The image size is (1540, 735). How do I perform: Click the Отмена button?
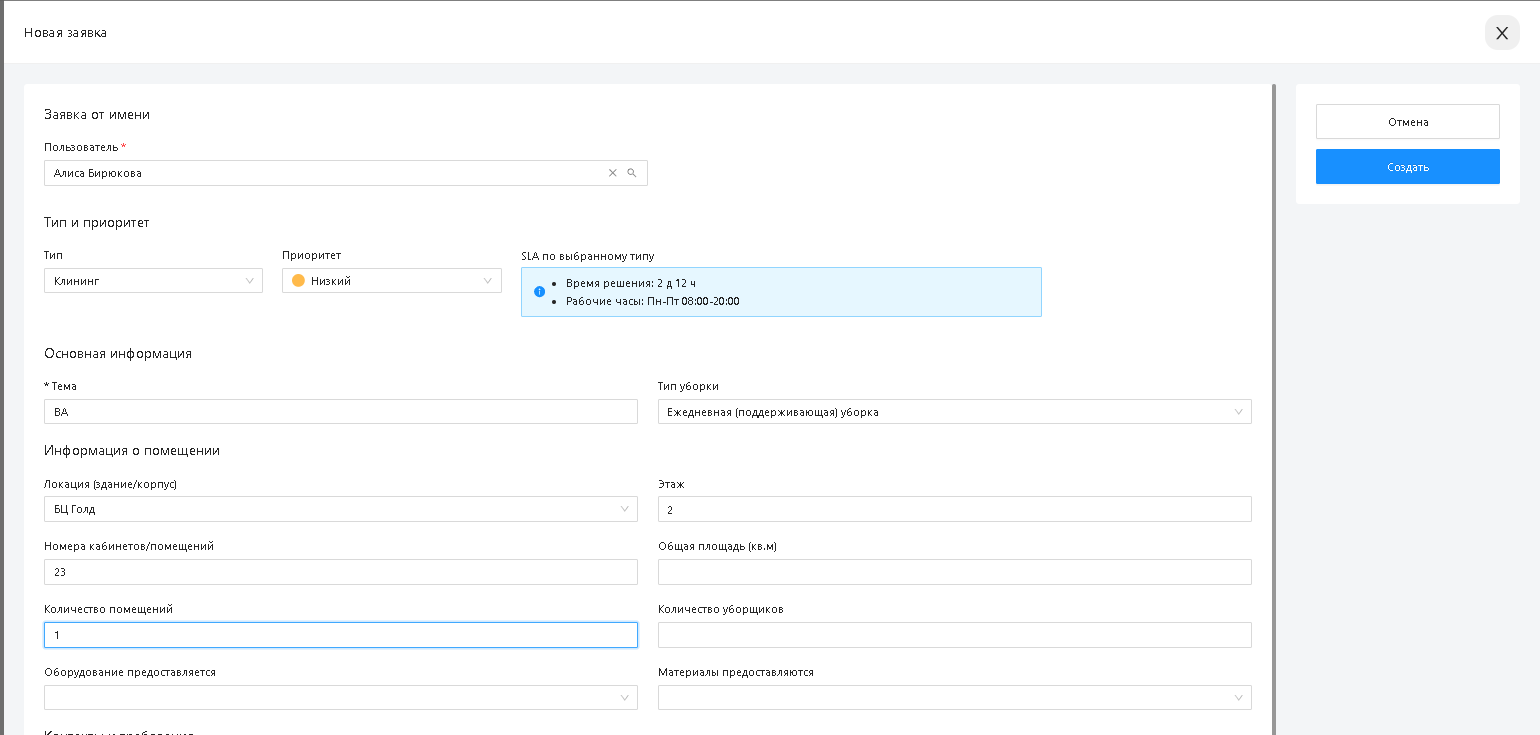(x=1407, y=122)
